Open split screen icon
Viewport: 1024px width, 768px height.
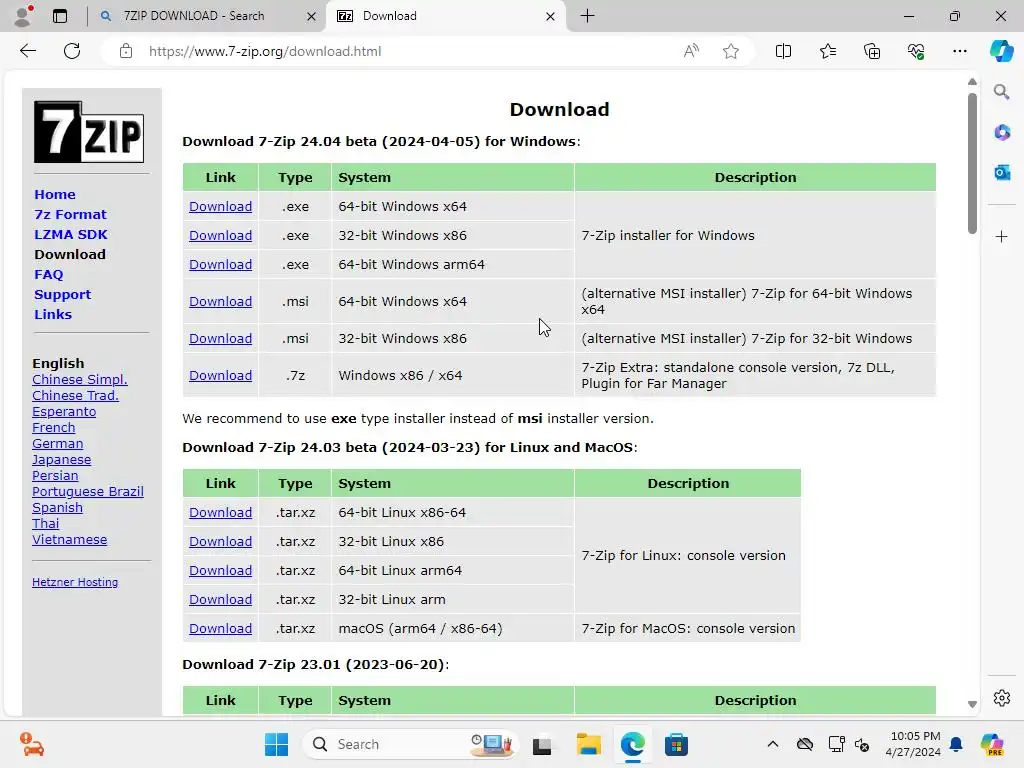pyautogui.click(x=783, y=51)
